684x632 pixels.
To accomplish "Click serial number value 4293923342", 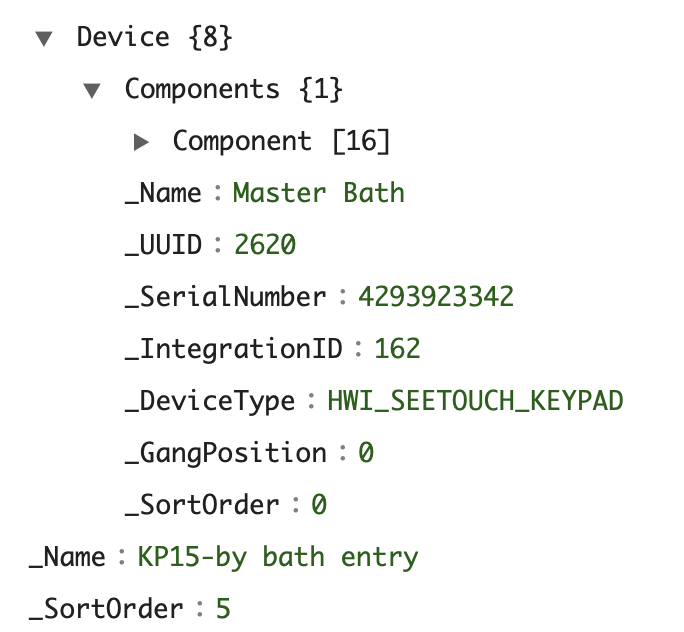I will coord(436,297).
